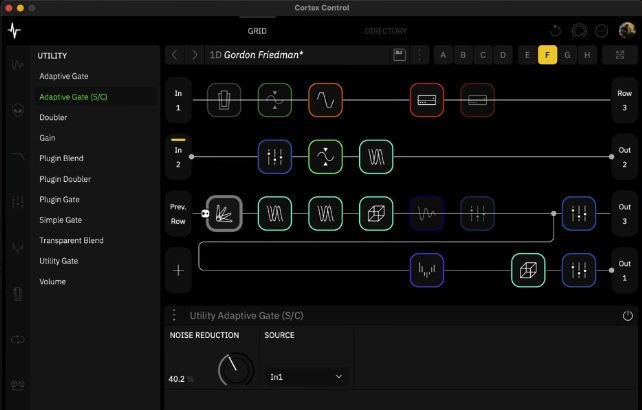Image resolution: width=642 pixels, height=410 pixels.
Task: Select the green compressor block in row In 2
Action: pyautogui.click(x=326, y=157)
